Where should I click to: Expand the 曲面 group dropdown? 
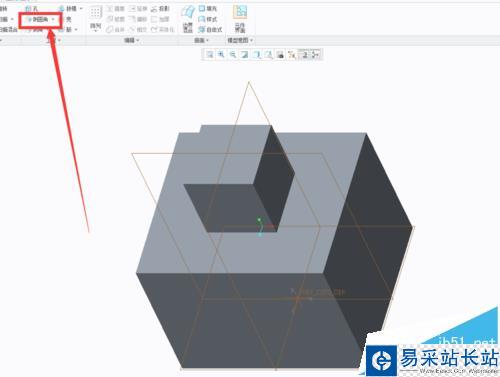tap(207, 40)
